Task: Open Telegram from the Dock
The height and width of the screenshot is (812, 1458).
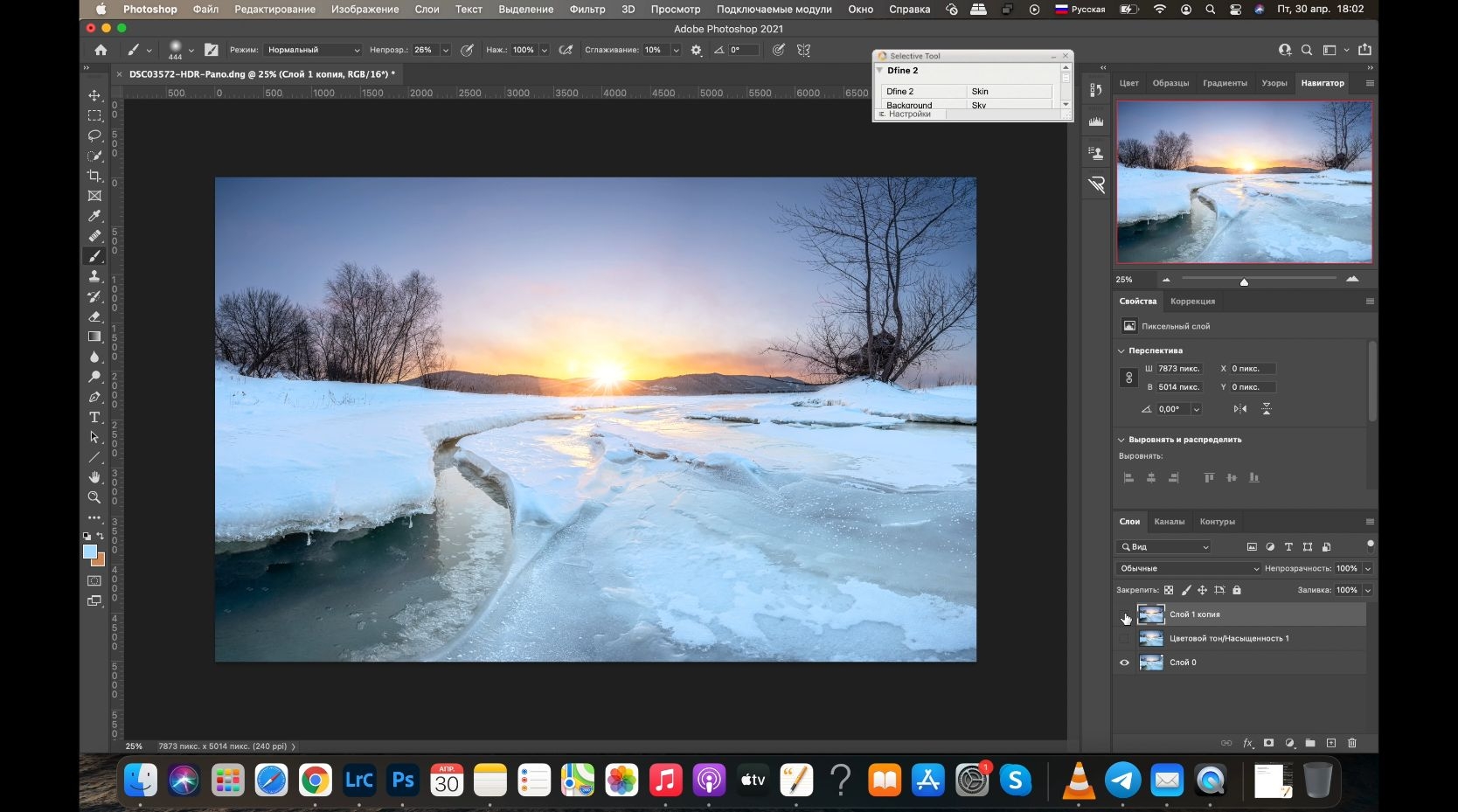Action: click(1123, 780)
